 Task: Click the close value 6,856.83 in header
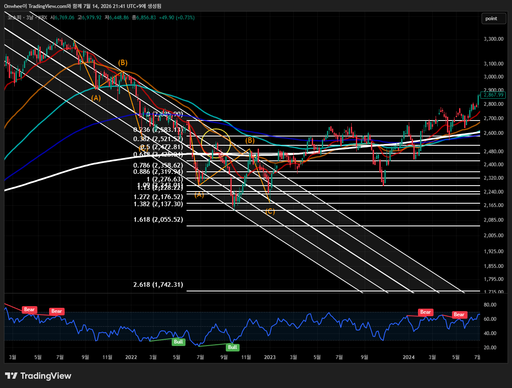coord(146,17)
